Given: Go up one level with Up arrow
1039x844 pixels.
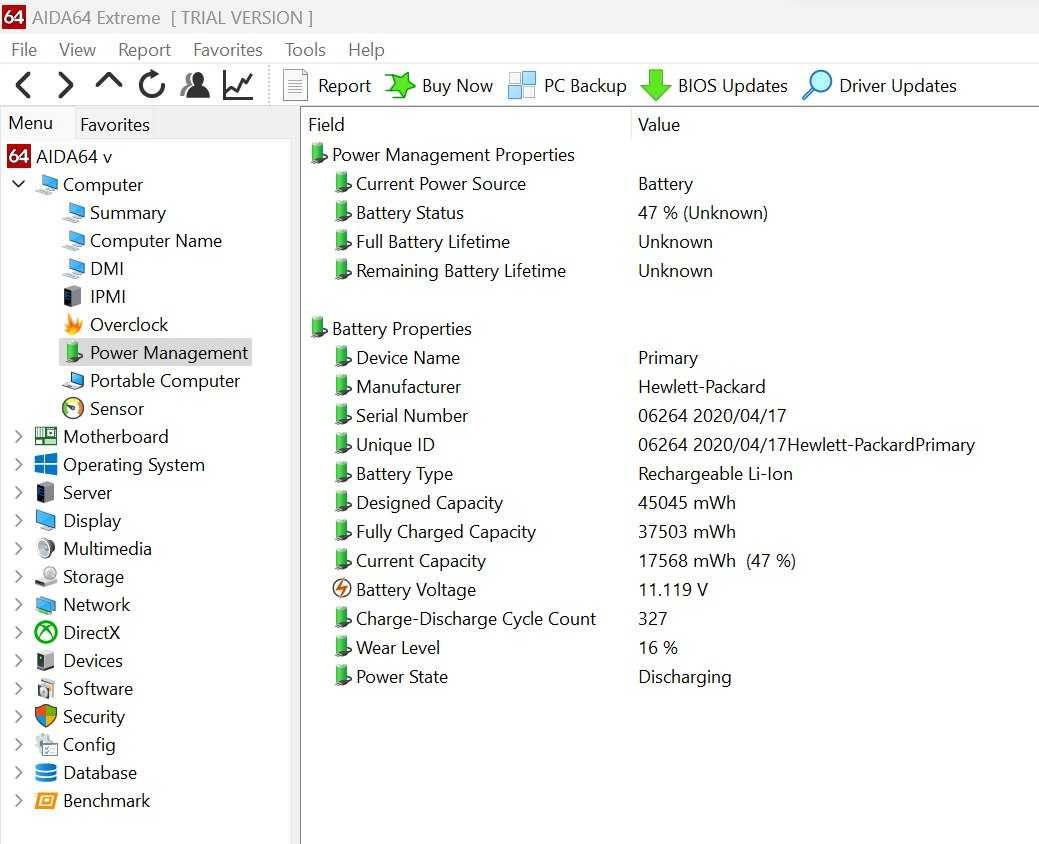Looking at the screenshot, I should coord(109,81).
